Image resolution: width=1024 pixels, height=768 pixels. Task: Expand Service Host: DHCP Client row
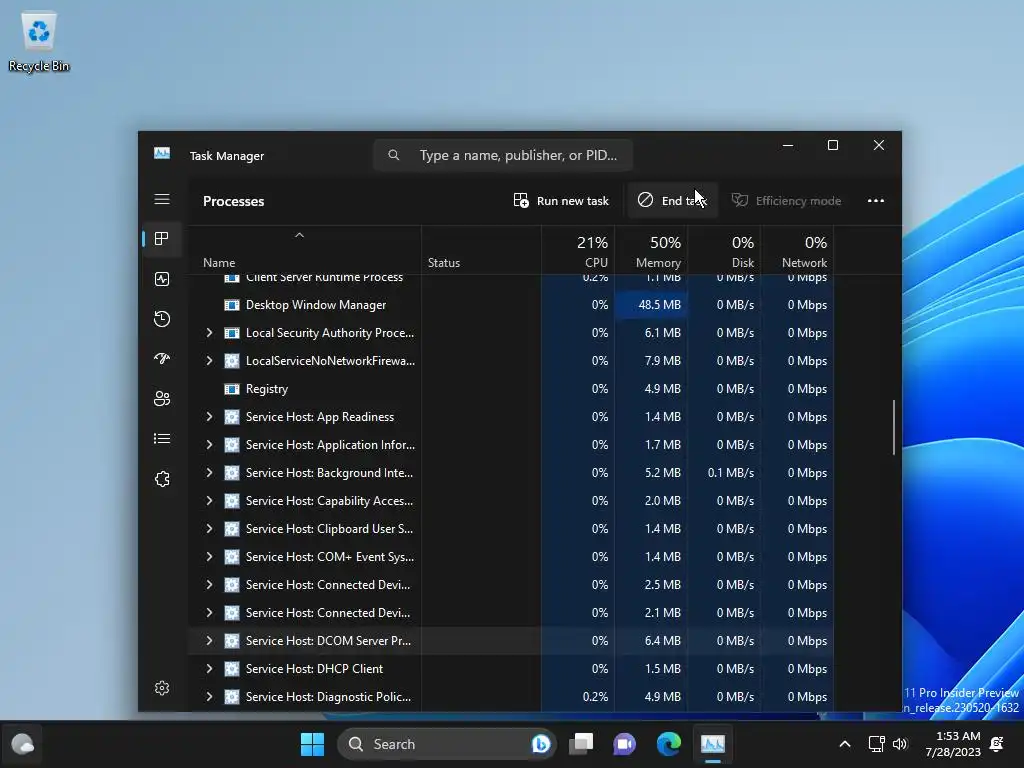point(209,669)
